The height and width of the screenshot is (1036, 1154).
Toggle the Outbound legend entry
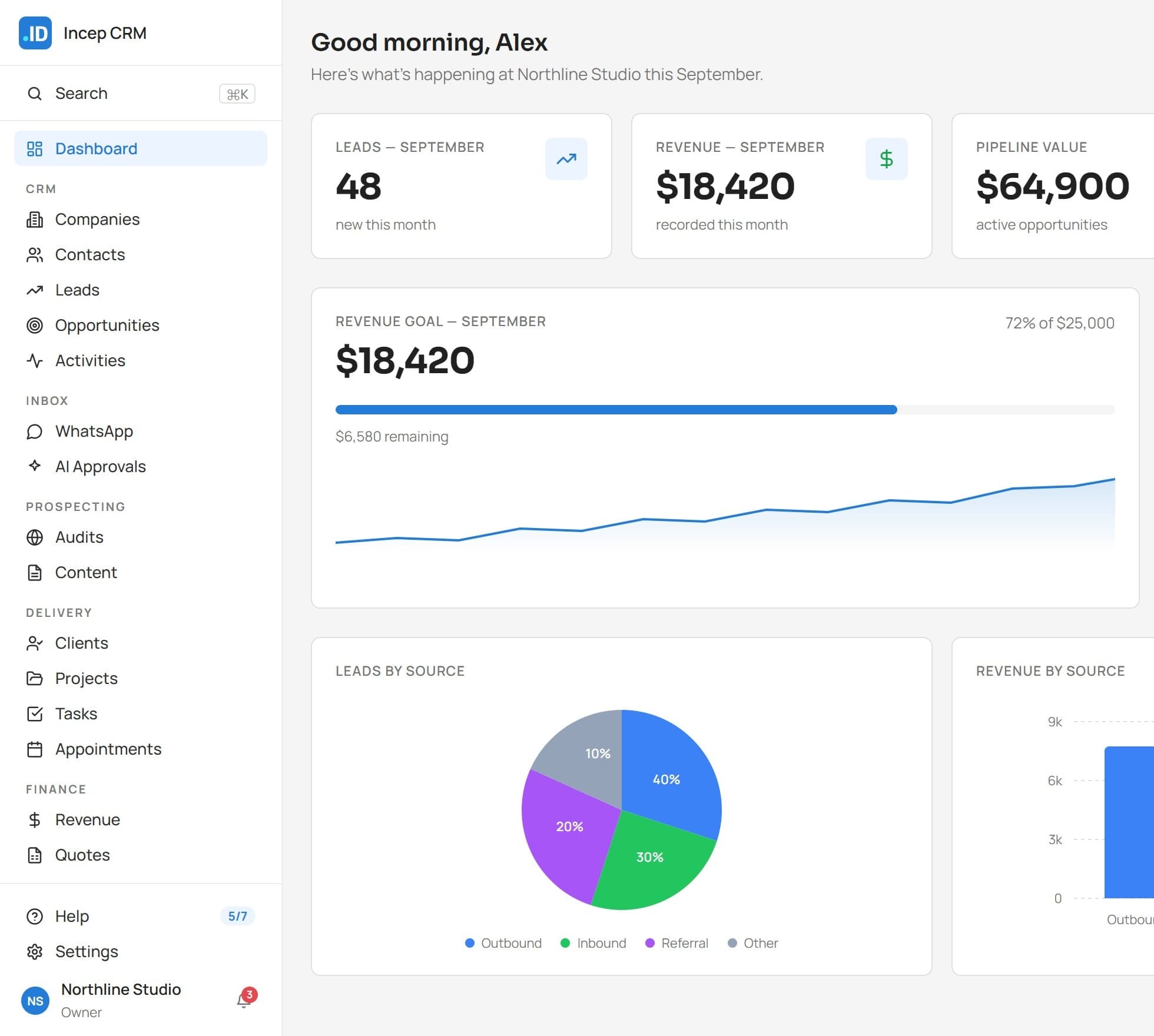pyautogui.click(x=503, y=943)
